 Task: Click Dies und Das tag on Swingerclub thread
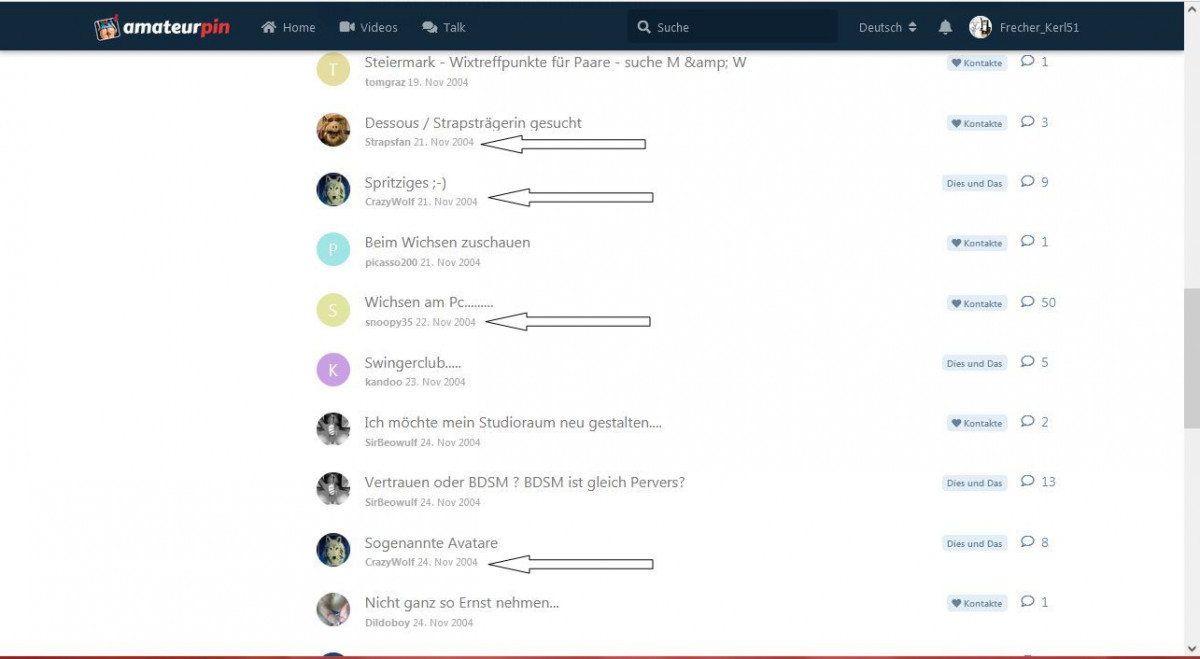(974, 364)
